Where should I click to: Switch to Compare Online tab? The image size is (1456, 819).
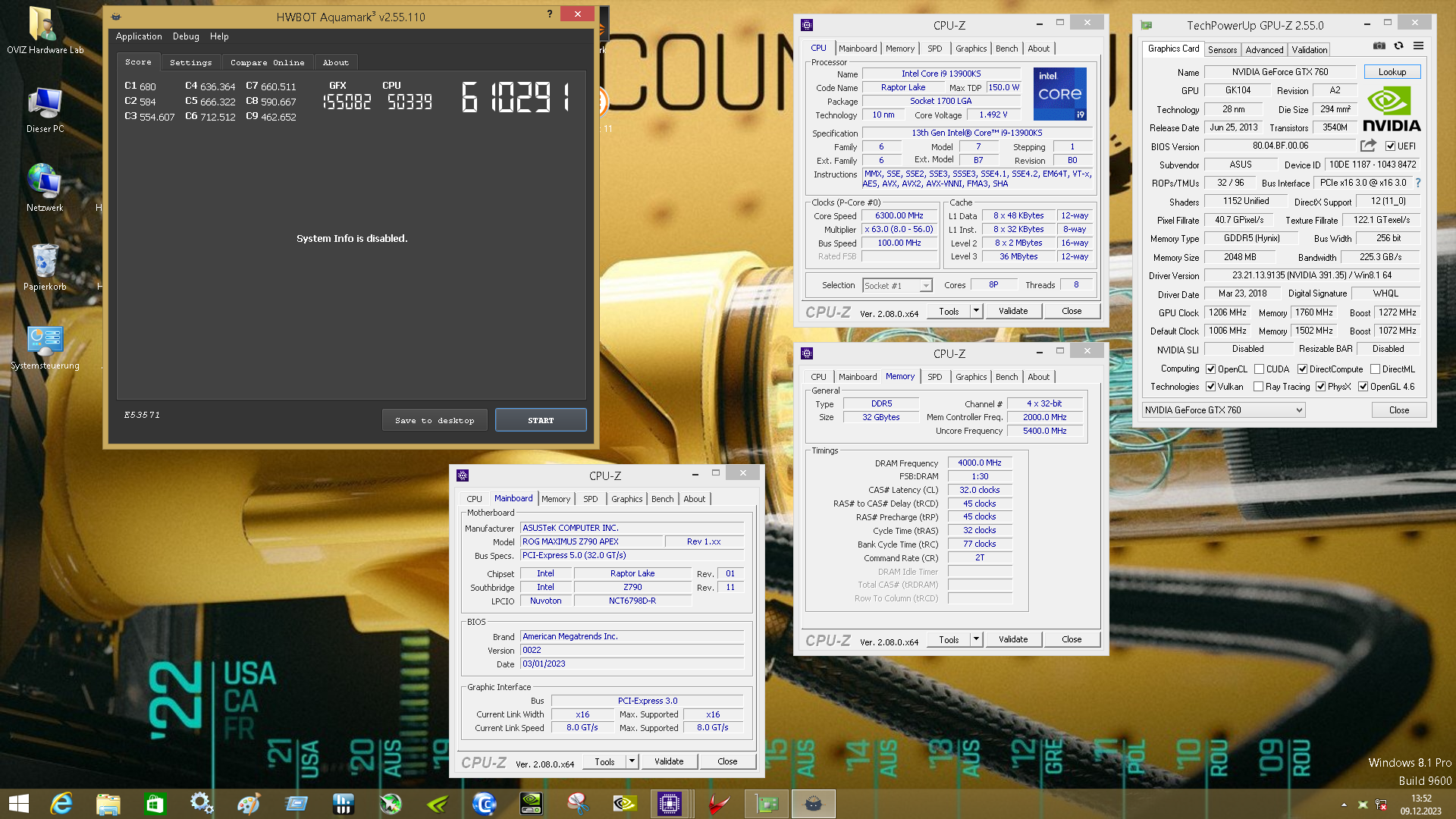pos(268,62)
